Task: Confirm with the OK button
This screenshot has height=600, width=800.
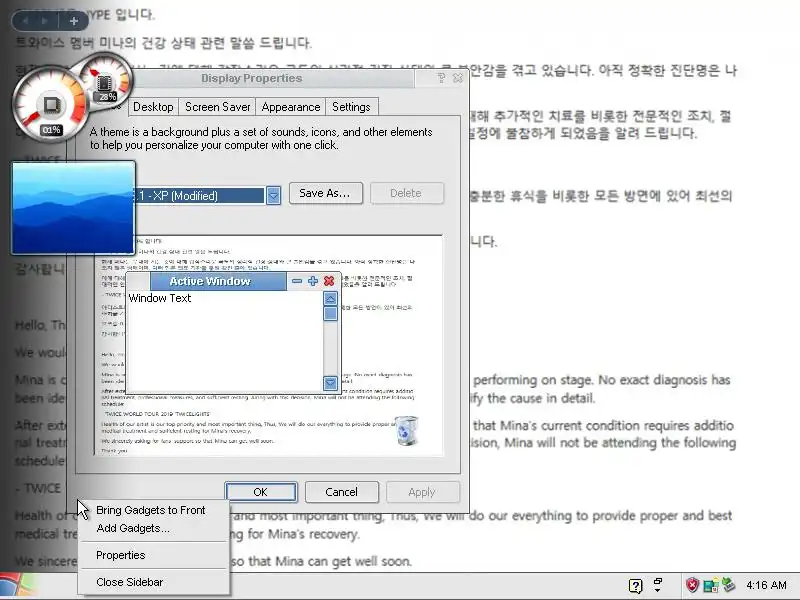Action: (261, 492)
